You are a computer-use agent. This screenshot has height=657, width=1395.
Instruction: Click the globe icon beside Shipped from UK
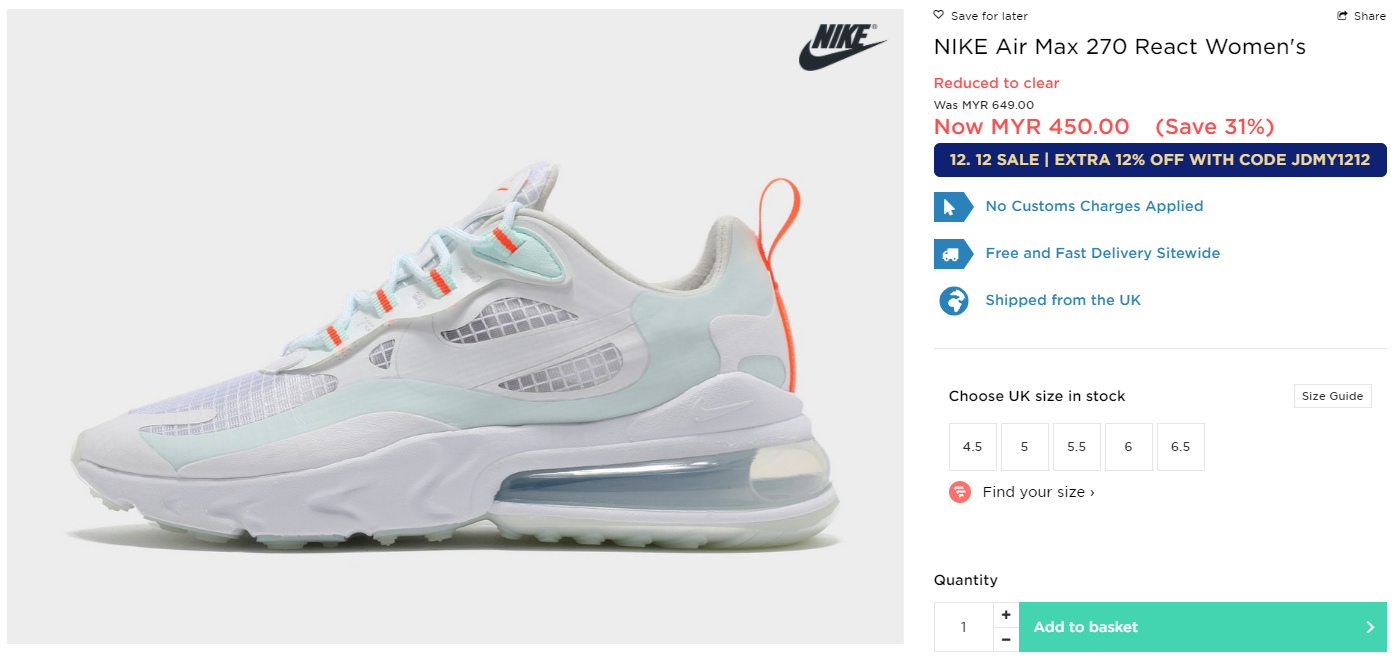[954, 301]
